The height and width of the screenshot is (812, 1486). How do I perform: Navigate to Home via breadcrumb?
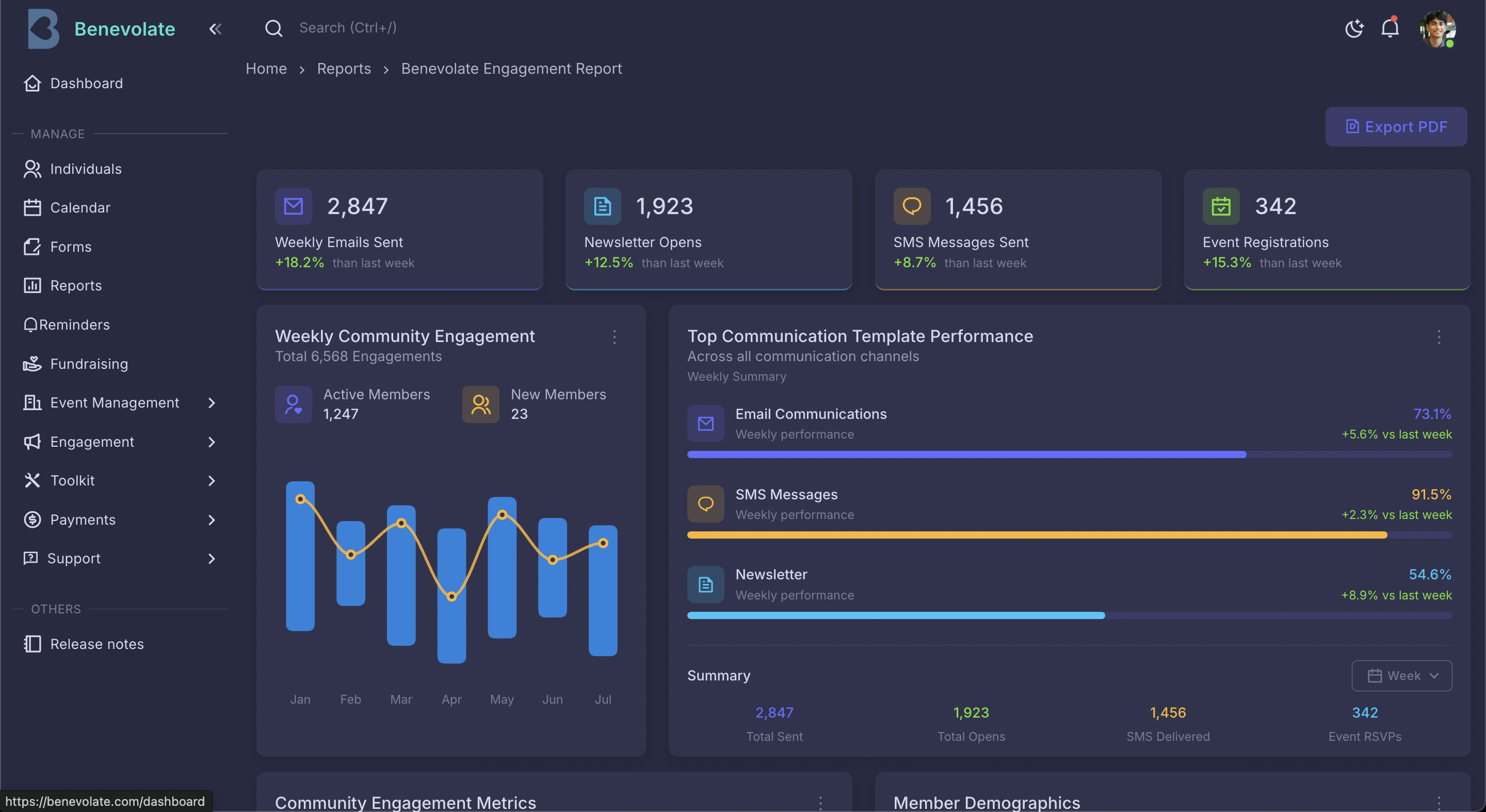pos(266,69)
